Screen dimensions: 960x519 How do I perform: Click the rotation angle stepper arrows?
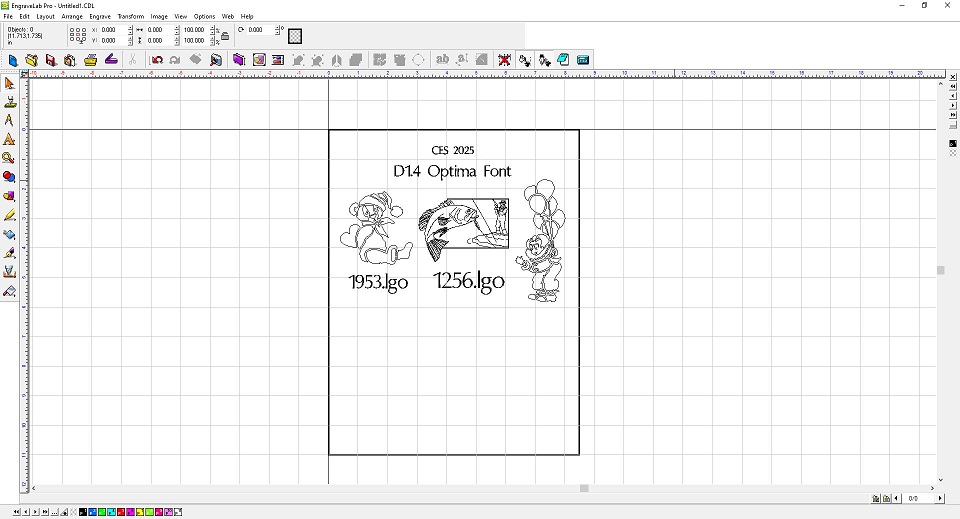(277, 29)
